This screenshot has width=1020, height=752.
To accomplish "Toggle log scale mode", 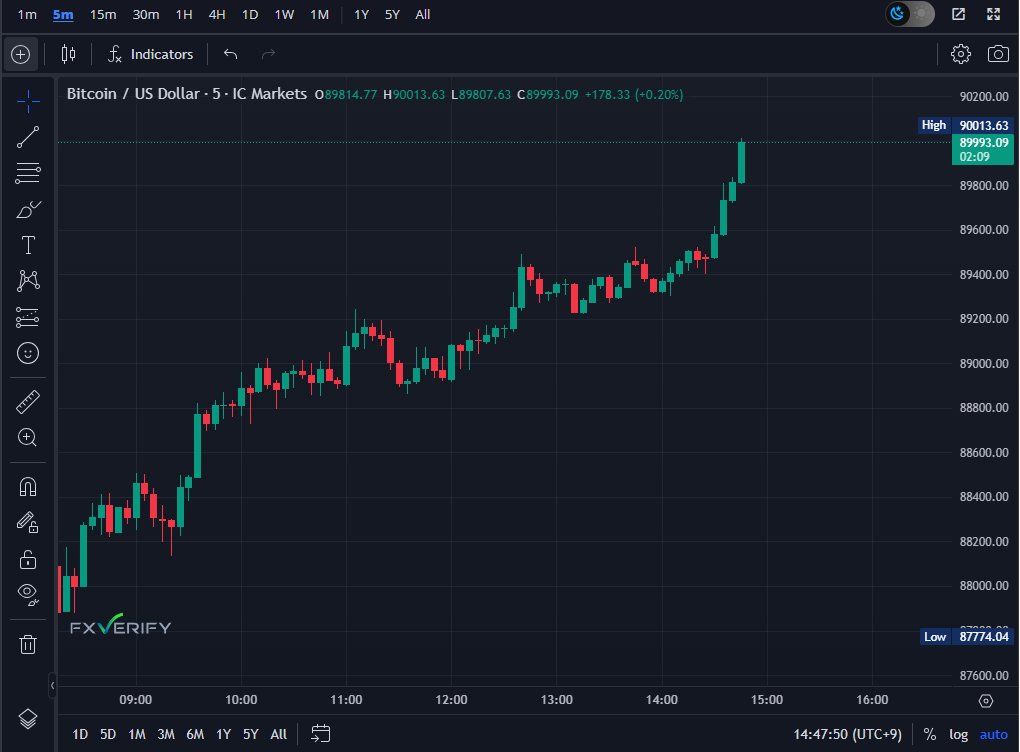I will 958,734.
